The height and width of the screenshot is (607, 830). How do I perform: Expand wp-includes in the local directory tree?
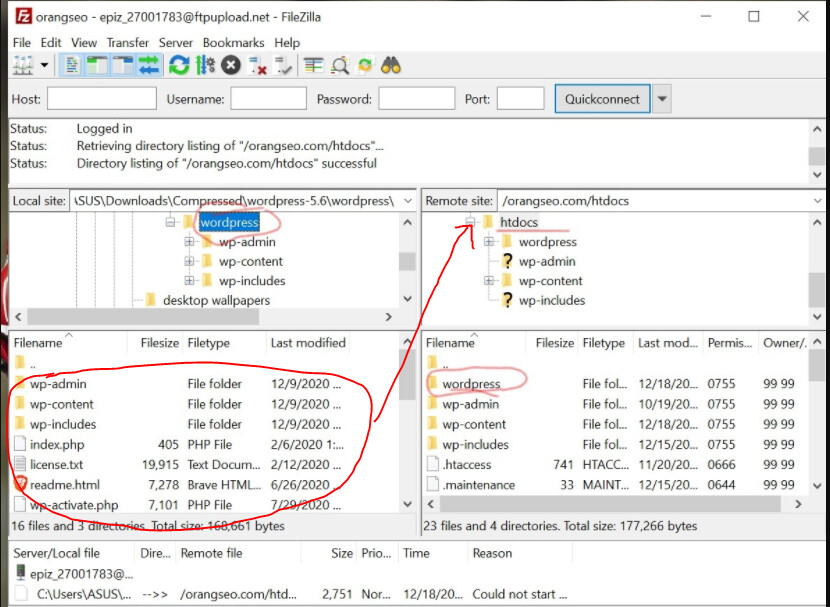(190, 281)
